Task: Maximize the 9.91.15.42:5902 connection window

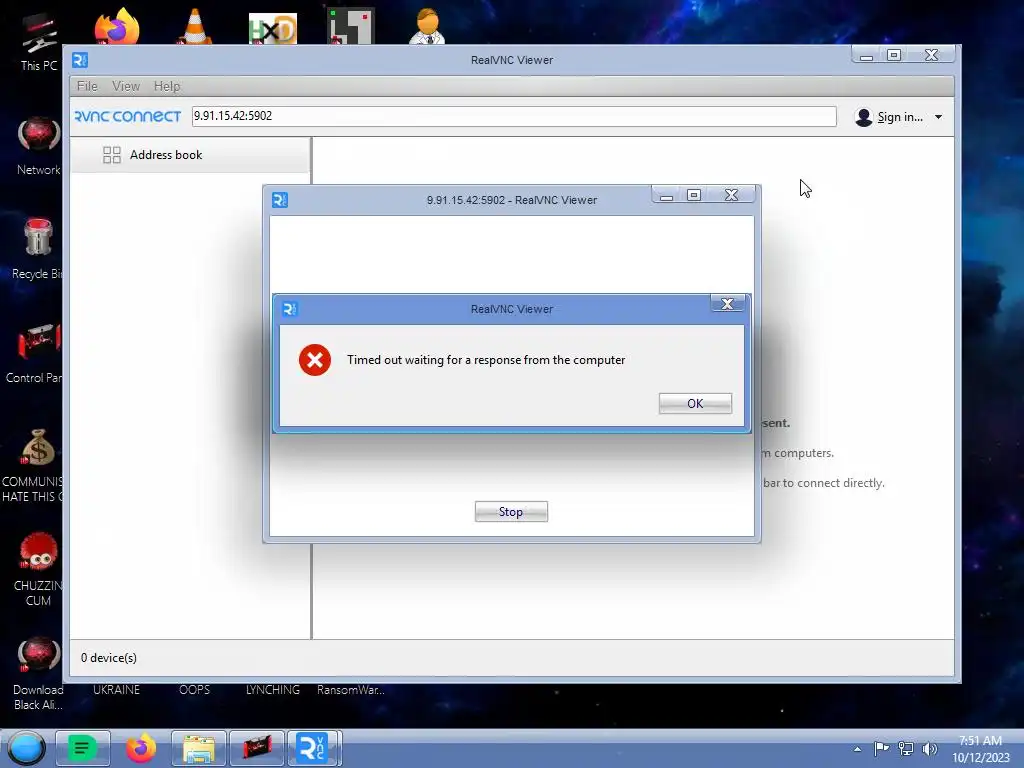Action: tap(694, 195)
